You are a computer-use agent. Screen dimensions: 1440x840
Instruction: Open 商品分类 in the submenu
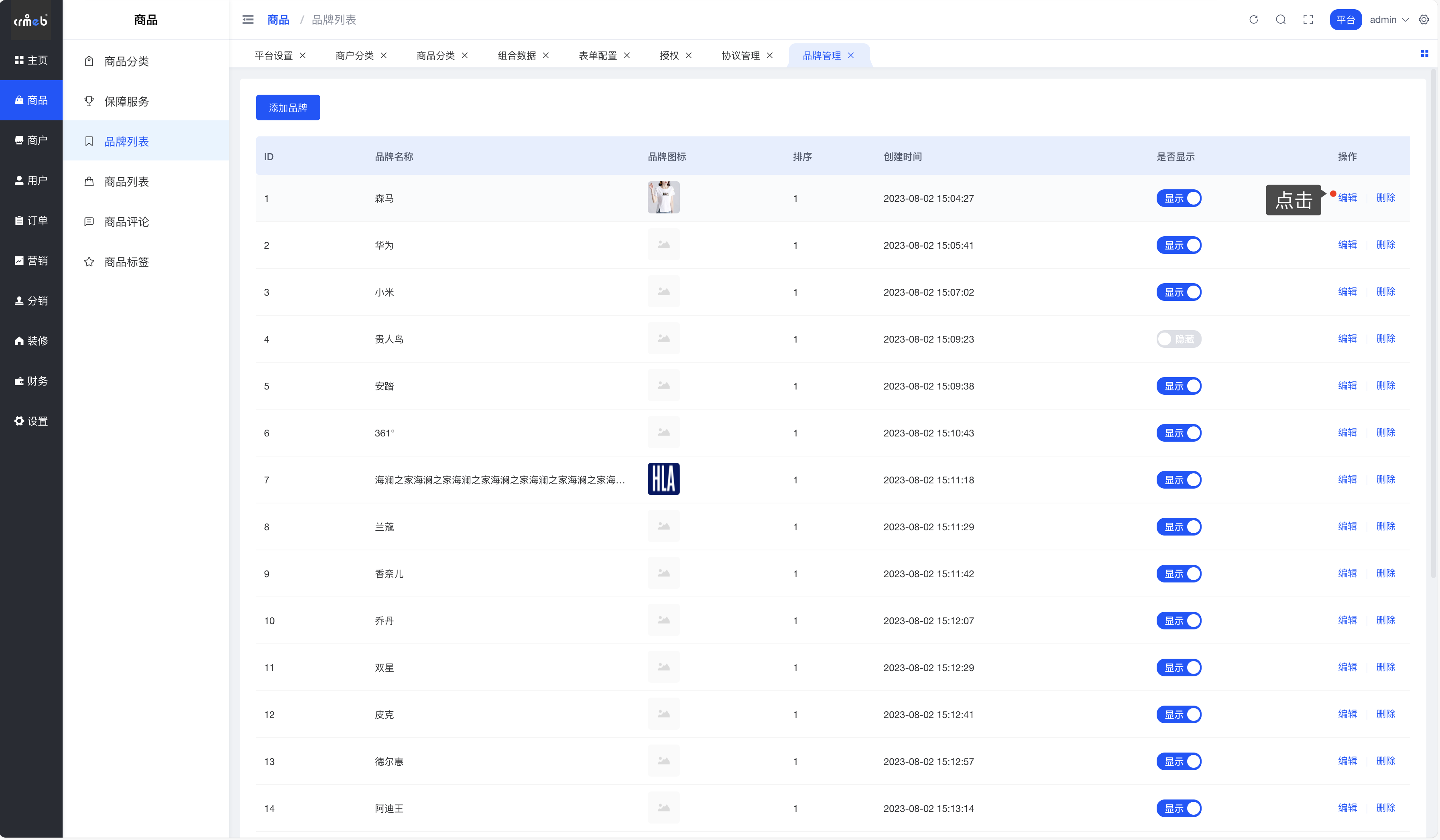(126, 61)
